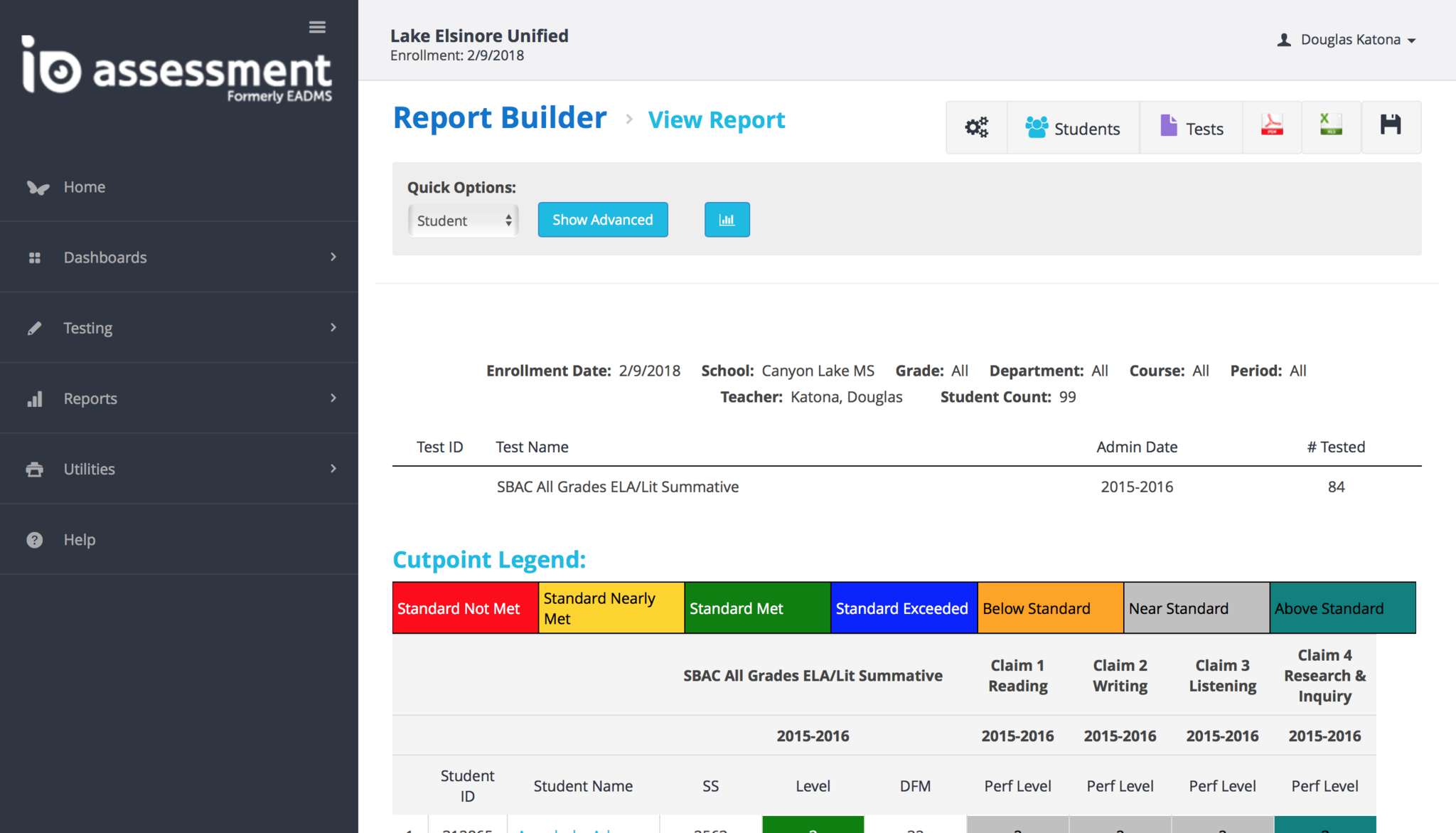Screen dimensions: 1456x833
Task: Click the hamburger menu icon in sidebar
Action: 317,27
